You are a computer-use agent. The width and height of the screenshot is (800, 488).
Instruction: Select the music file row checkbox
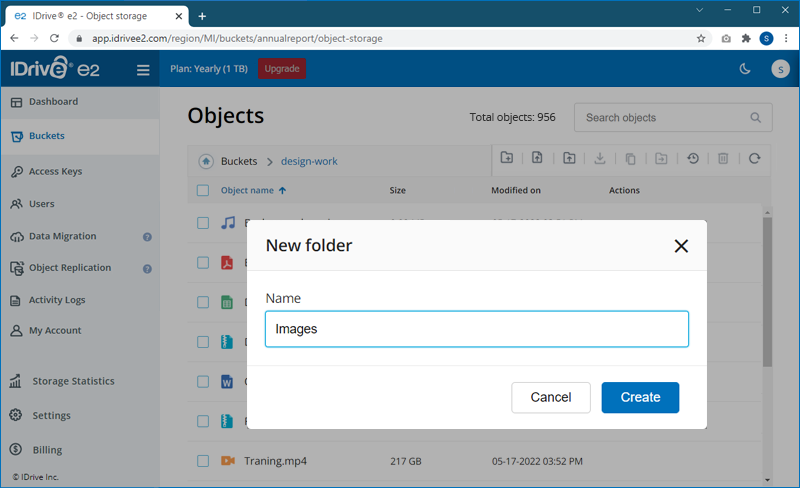(x=203, y=223)
